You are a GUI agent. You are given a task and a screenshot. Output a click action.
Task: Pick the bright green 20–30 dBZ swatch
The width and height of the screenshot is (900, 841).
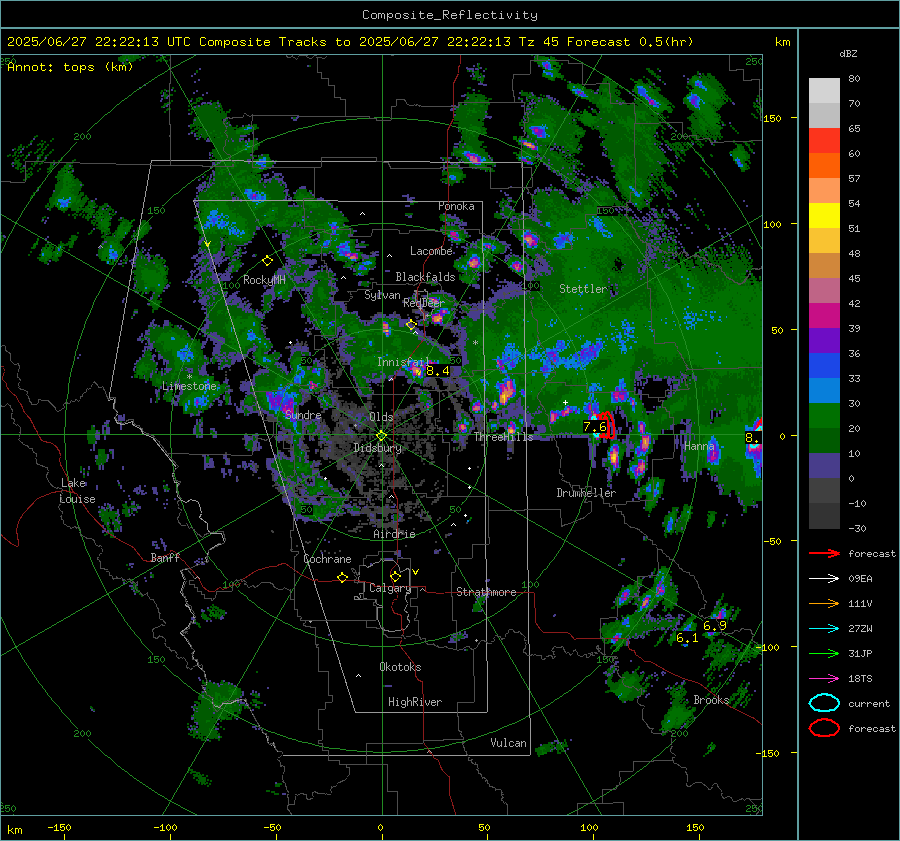point(824,416)
